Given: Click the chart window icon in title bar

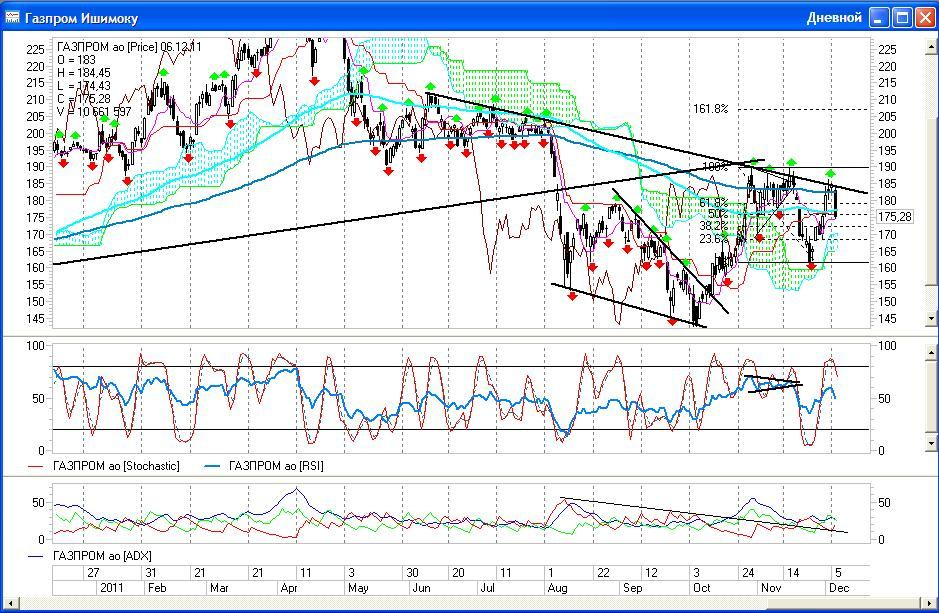Looking at the screenshot, I should (x=12, y=17).
